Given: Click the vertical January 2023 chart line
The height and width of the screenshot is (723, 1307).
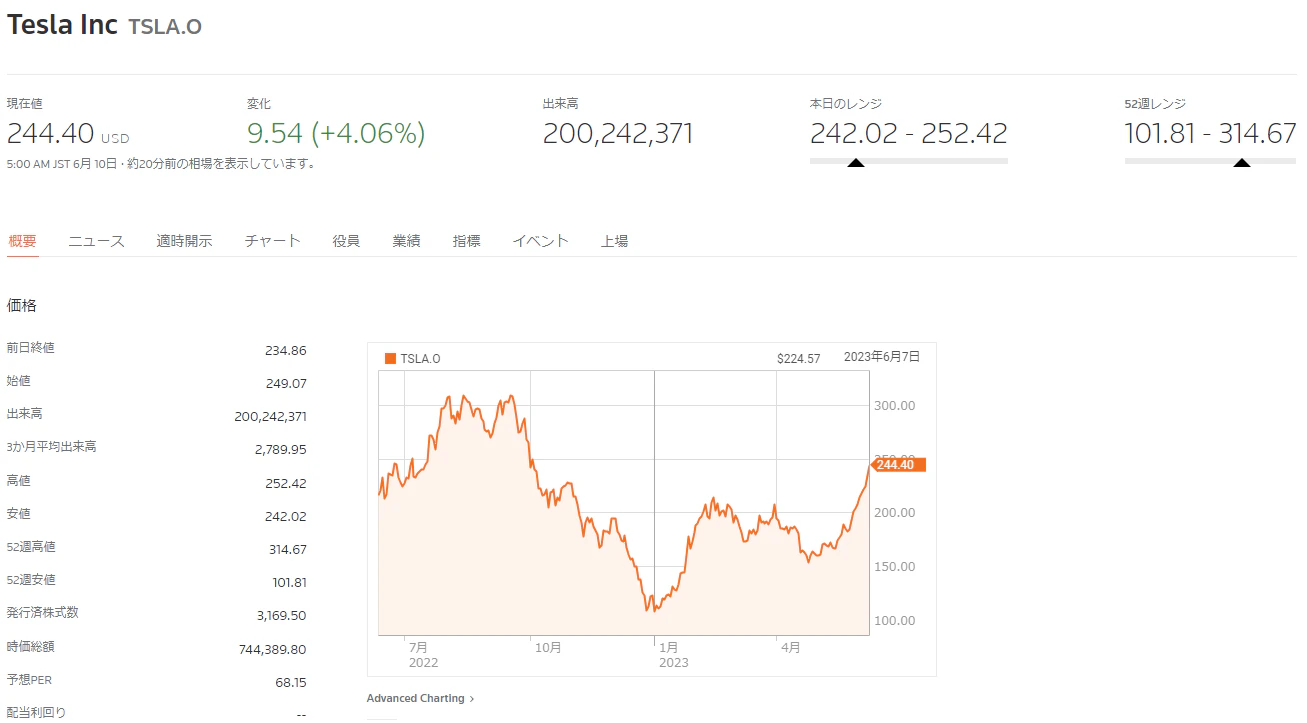Looking at the screenshot, I should [654, 500].
